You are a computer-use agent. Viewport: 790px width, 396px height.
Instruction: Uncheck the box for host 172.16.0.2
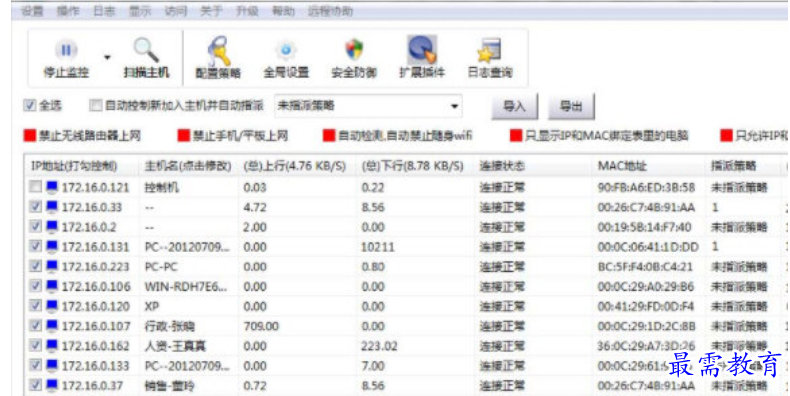click(x=35, y=226)
